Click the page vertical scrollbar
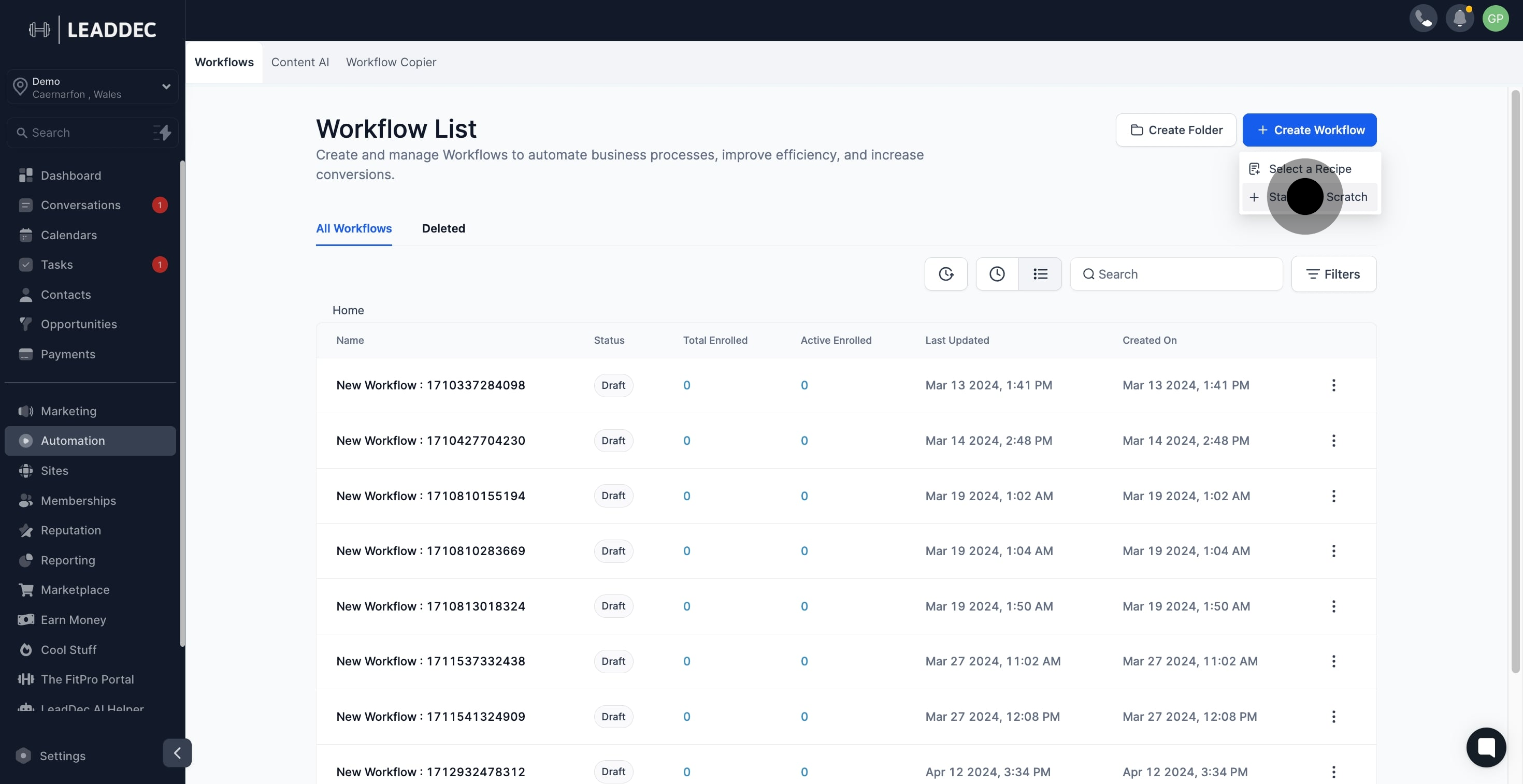The image size is (1523, 784). 1515,378
